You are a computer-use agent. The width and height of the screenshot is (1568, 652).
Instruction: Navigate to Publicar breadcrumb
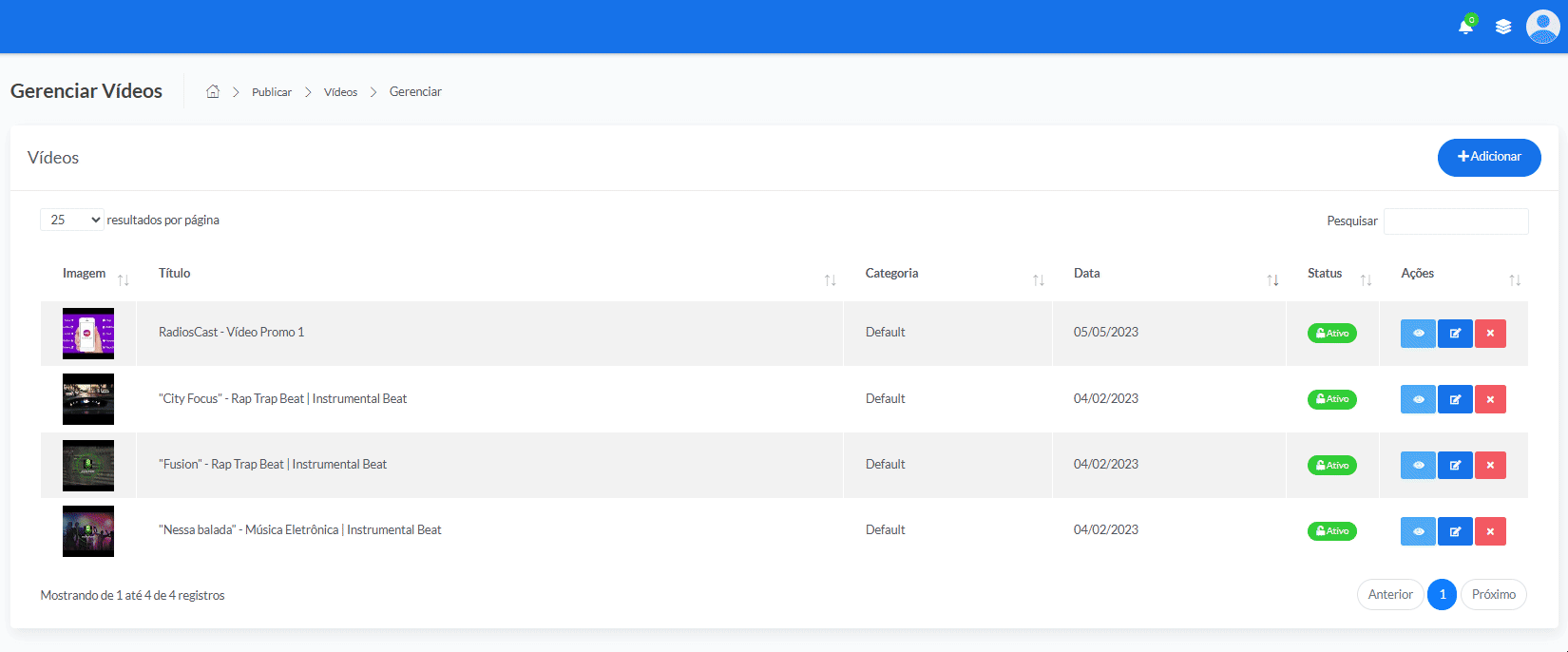click(272, 92)
